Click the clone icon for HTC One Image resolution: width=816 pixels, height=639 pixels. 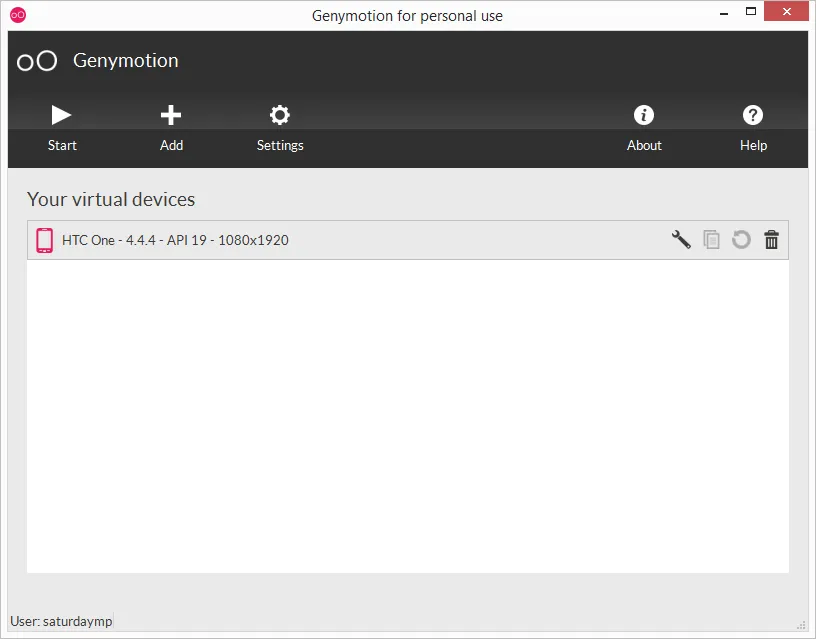tap(711, 240)
